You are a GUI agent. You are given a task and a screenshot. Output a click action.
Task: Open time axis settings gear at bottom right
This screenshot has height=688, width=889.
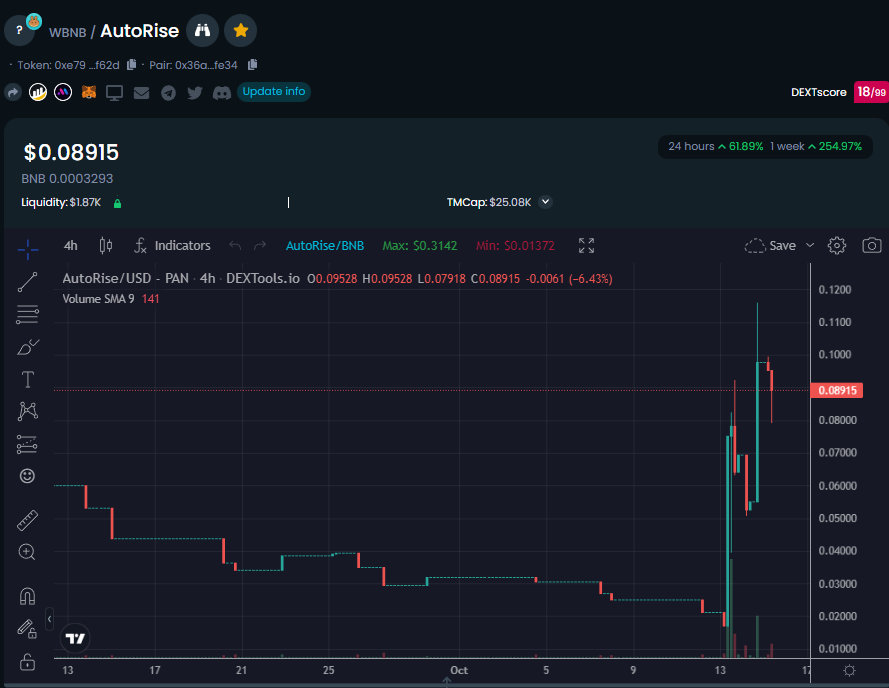[x=849, y=670]
